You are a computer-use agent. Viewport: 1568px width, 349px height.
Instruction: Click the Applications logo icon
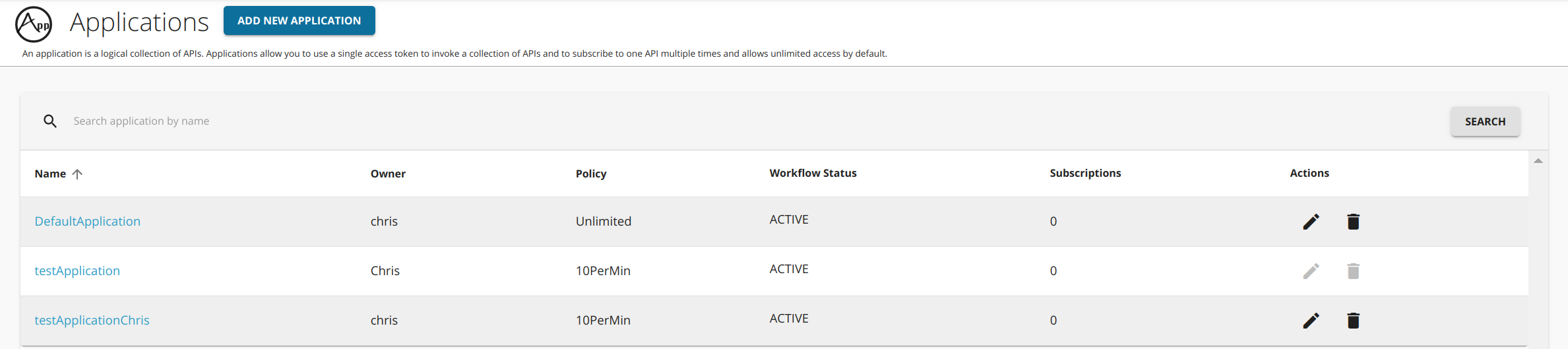[34, 24]
